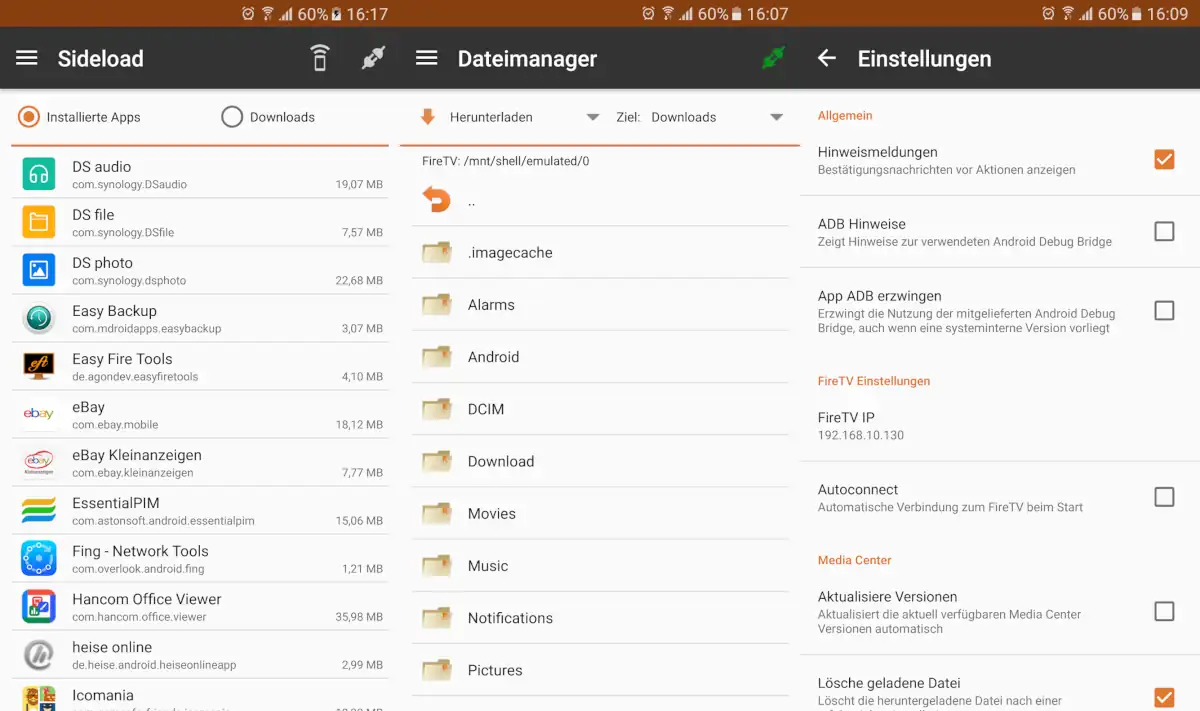Open the DCIM folder

[486, 409]
